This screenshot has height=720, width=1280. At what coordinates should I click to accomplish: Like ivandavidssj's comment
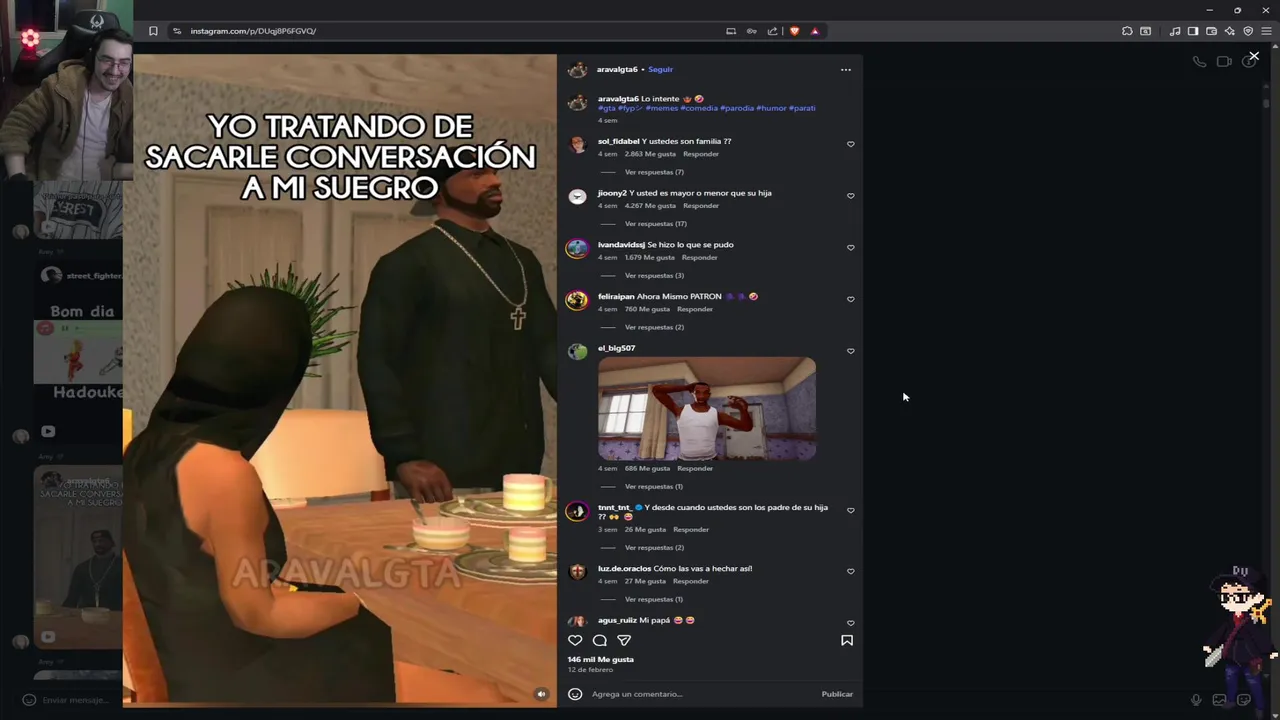(x=851, y=248)
